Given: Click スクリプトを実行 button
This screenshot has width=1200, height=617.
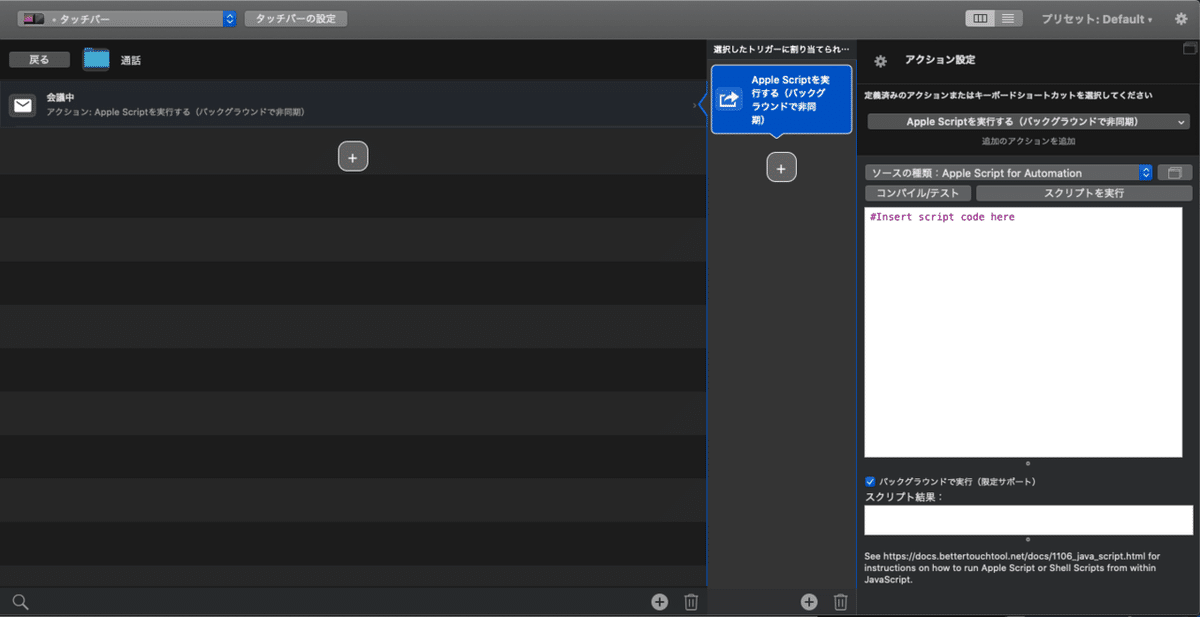Looking at the screenshot, I should [x=1084, y=193].
